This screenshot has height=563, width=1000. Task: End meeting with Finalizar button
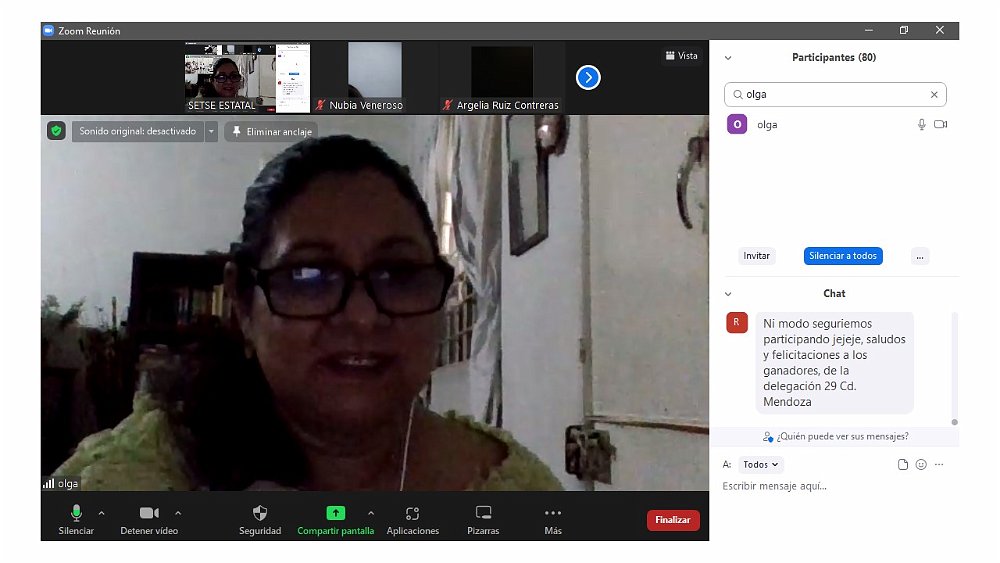pos(673,520)
